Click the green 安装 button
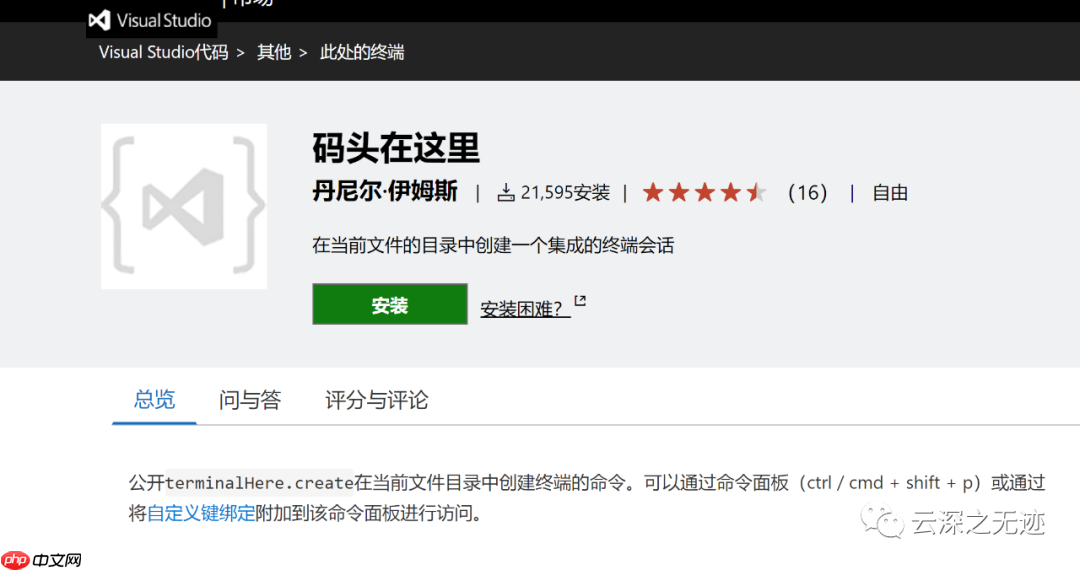Viewport: 1080px width, 570px height. pos(390,304)
